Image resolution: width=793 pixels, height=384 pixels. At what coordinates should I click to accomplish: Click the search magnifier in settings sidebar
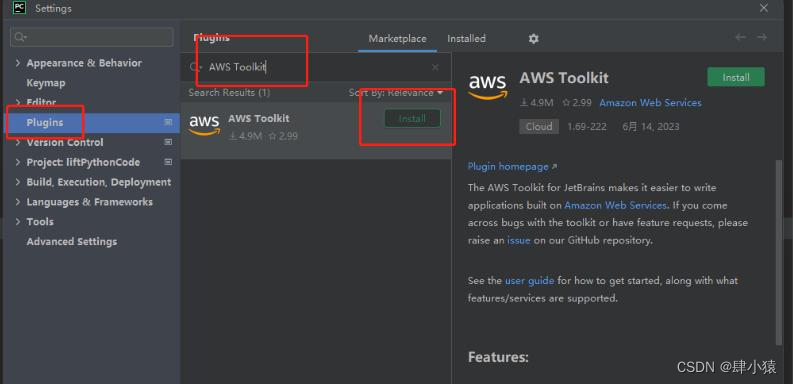(x=20, y=37)
